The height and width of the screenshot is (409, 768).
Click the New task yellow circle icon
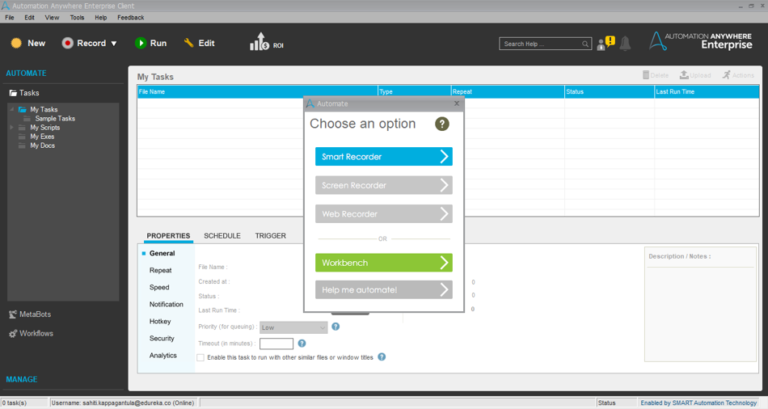point(16,43)
